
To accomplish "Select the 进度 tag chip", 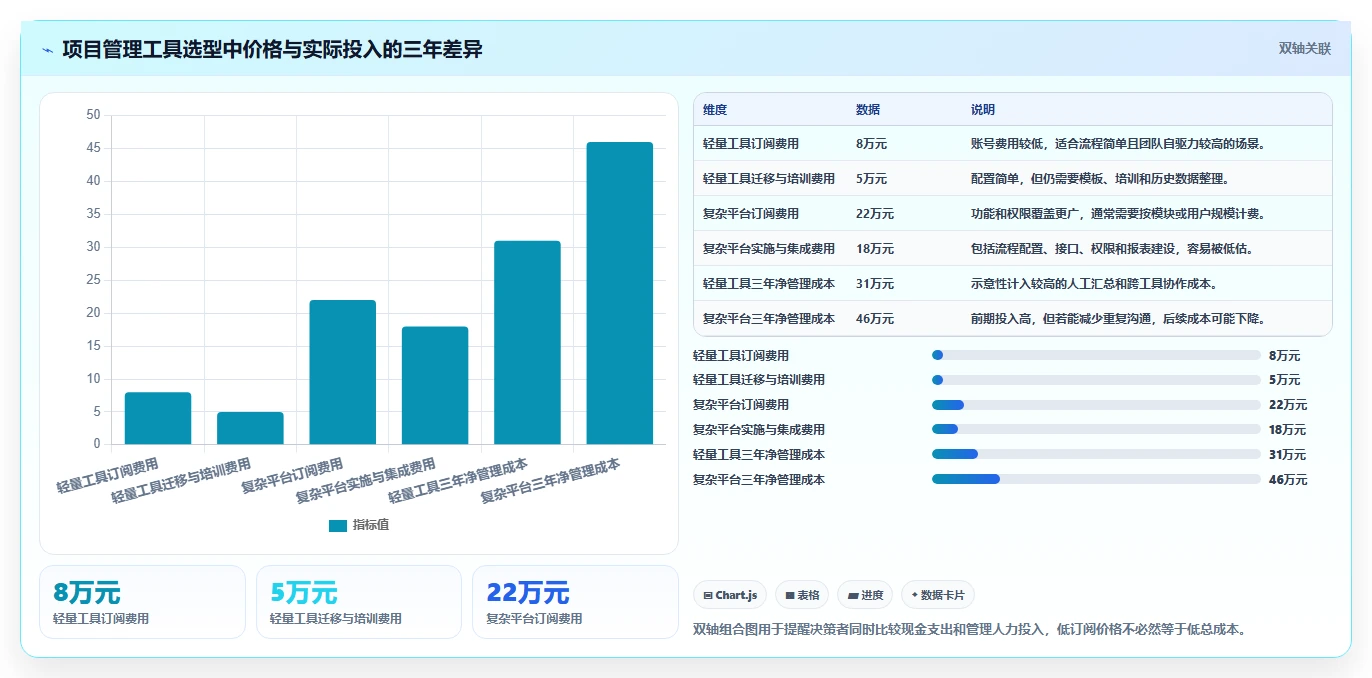I will [x=865, y=595].
